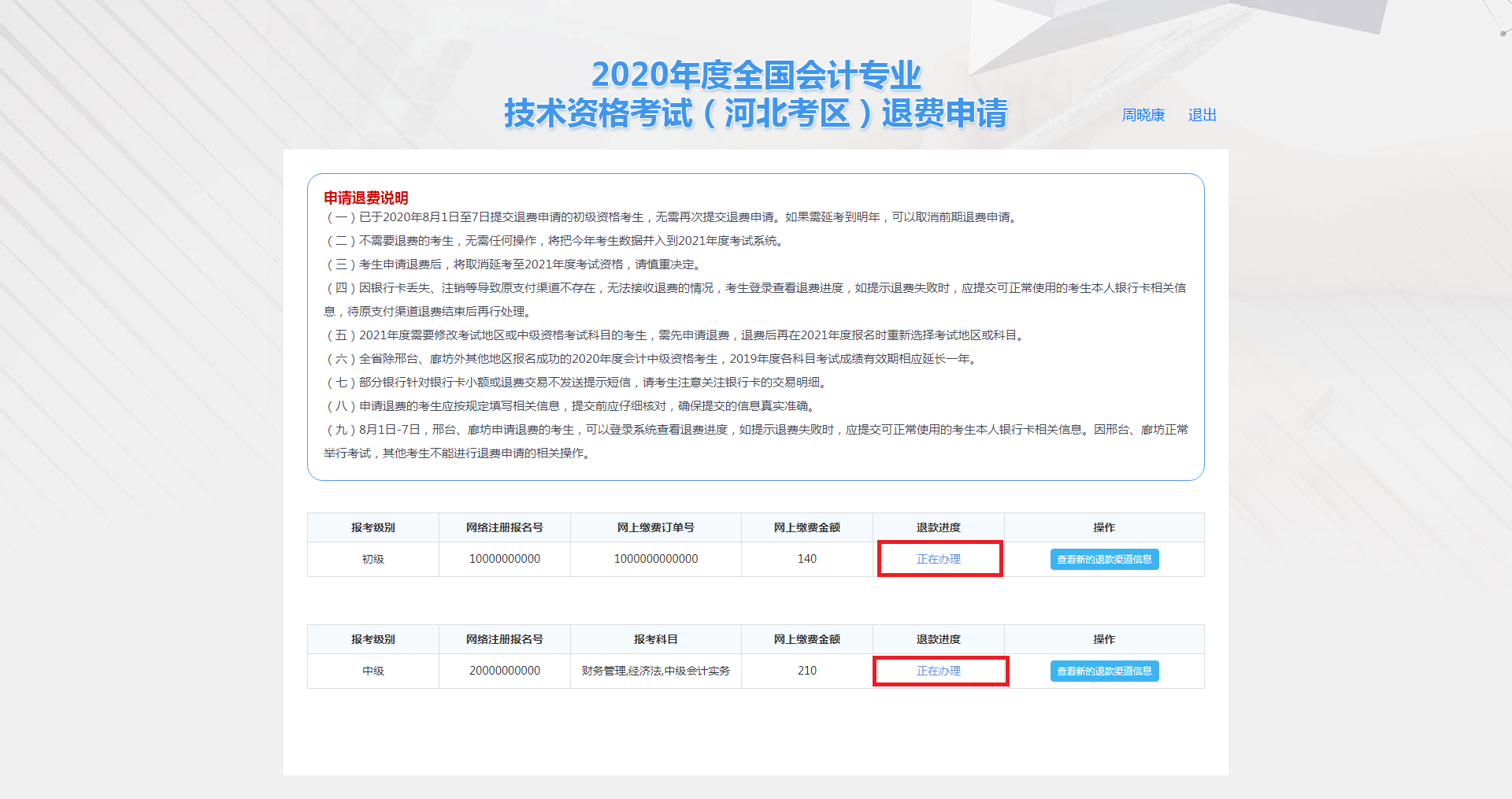Click the 报考级别 column header

(373, 527)
